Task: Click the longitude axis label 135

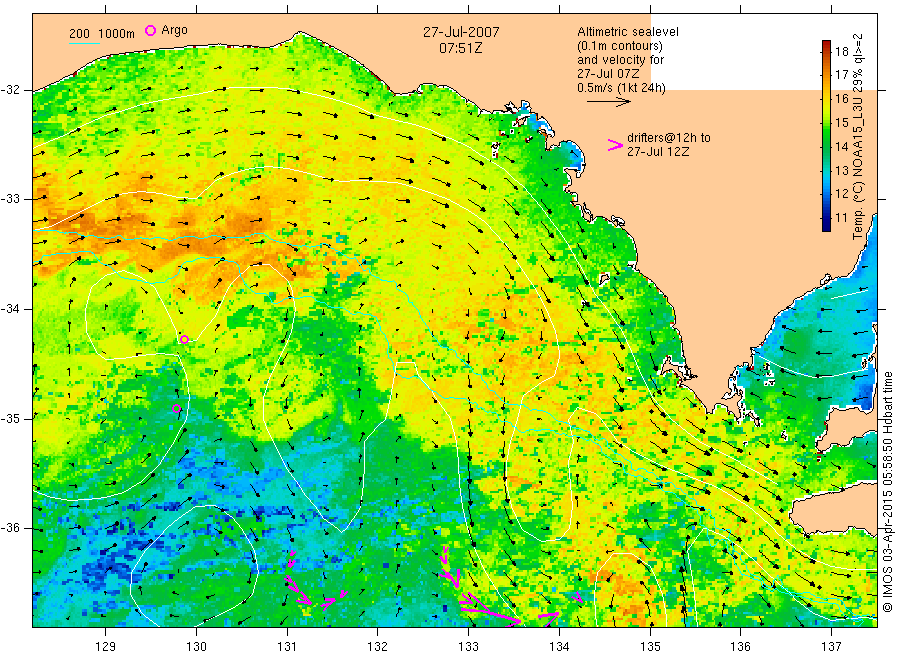Action: (650, 647)
